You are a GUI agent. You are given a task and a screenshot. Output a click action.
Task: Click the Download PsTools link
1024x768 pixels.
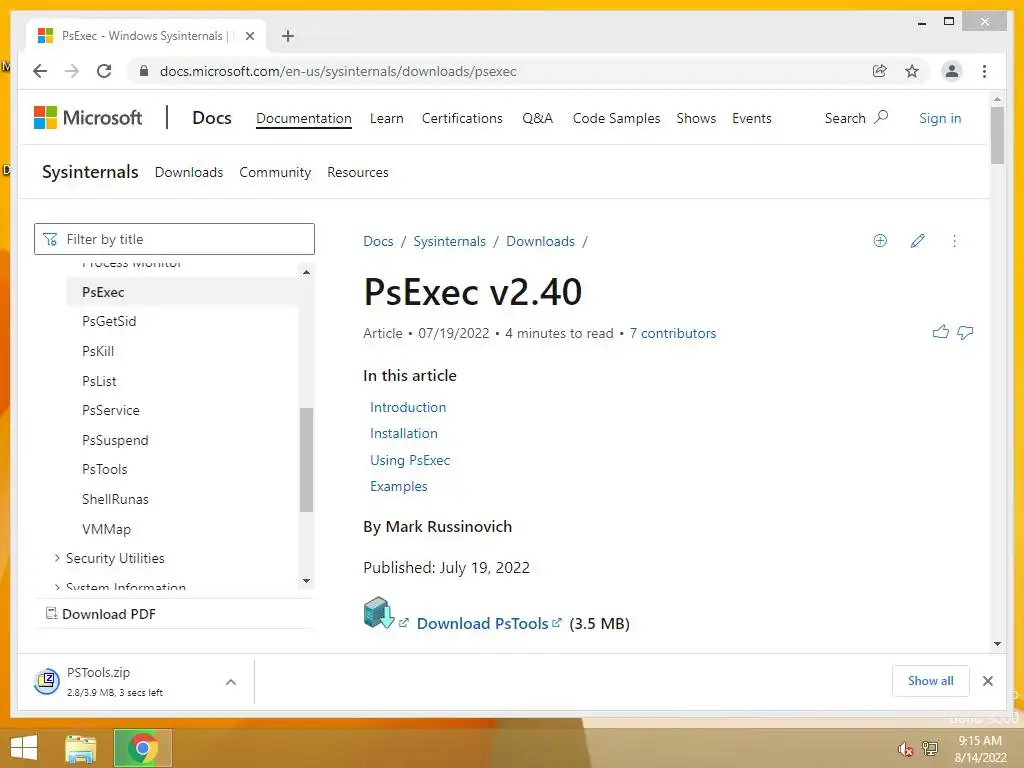(x=483, y=623)
